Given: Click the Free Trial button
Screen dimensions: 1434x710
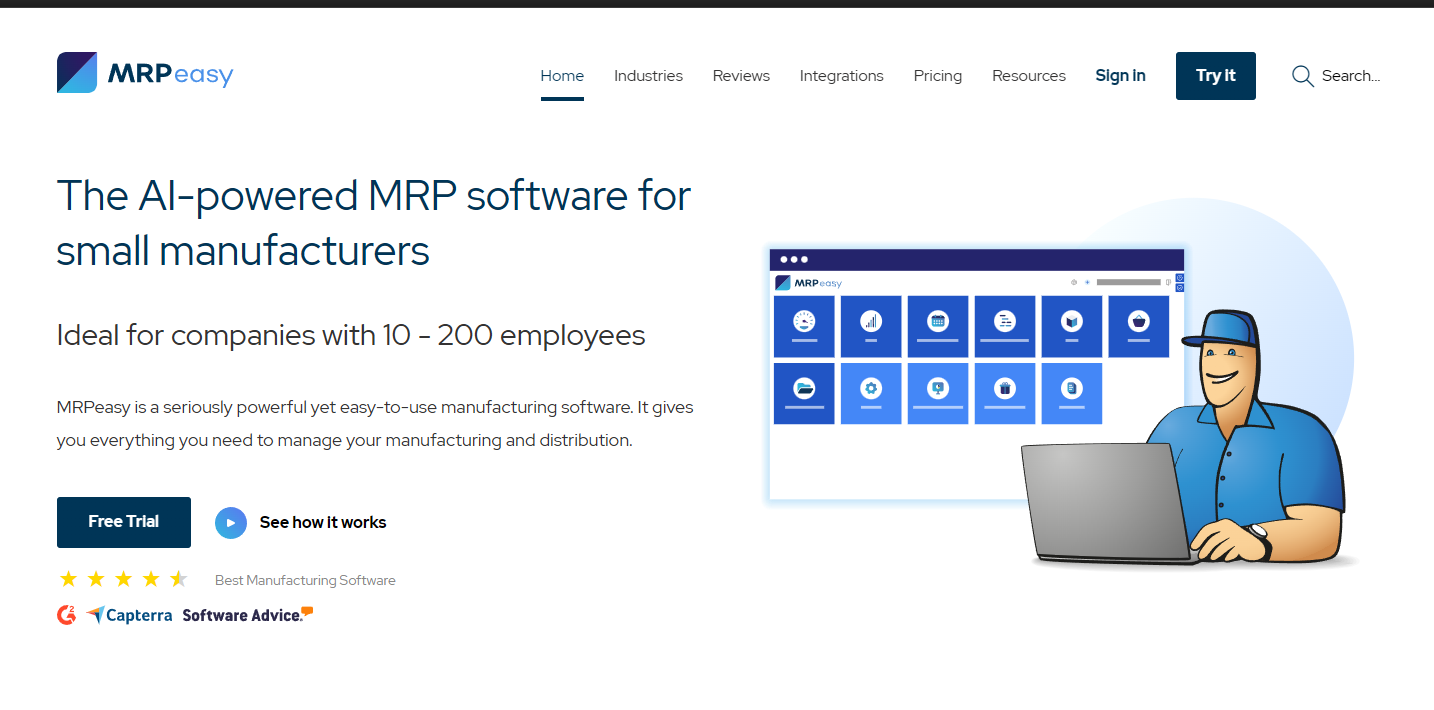Looking at the screenshot, I should [124, 522].
